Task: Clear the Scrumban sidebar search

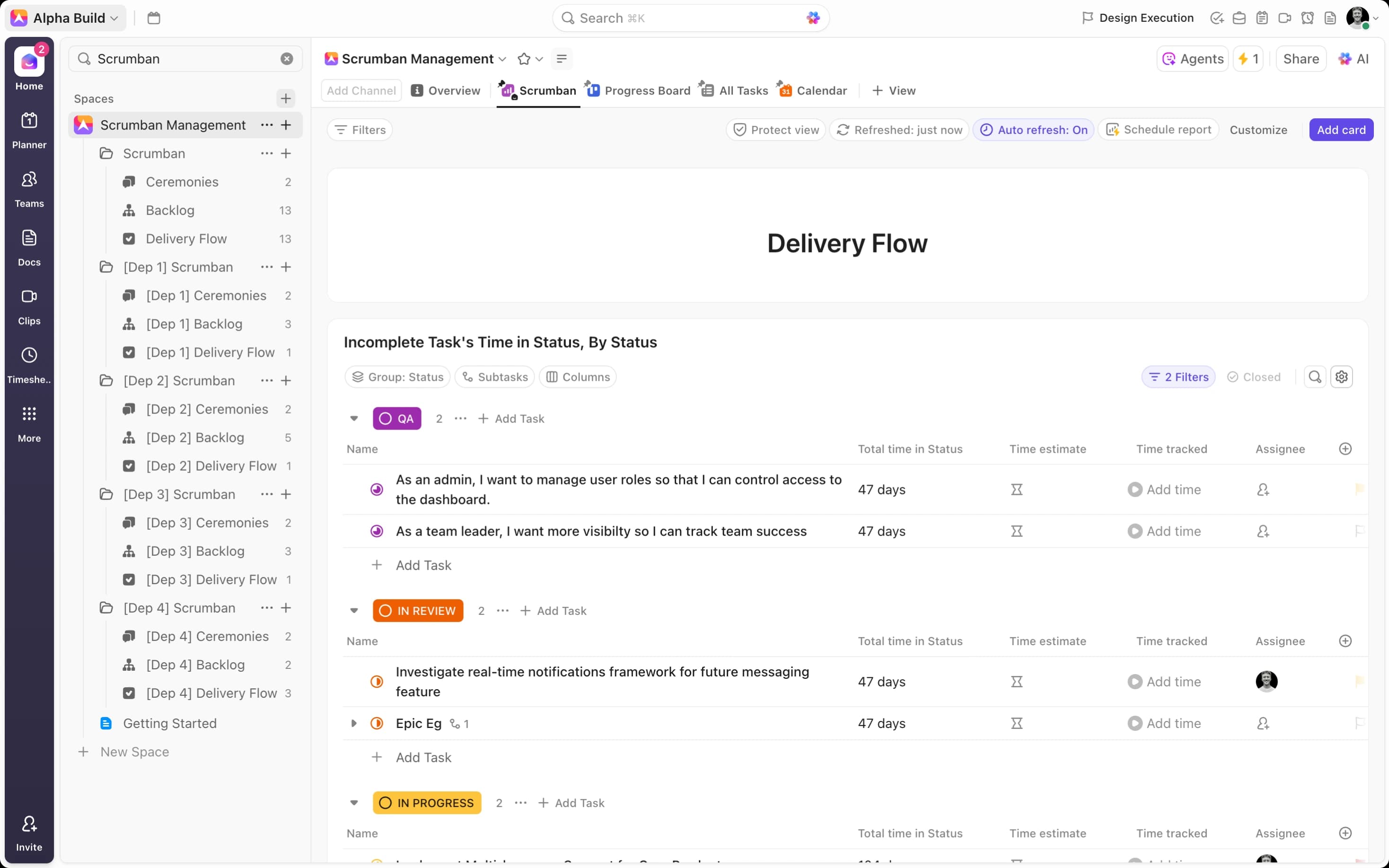Action: [x=286, y=59]
